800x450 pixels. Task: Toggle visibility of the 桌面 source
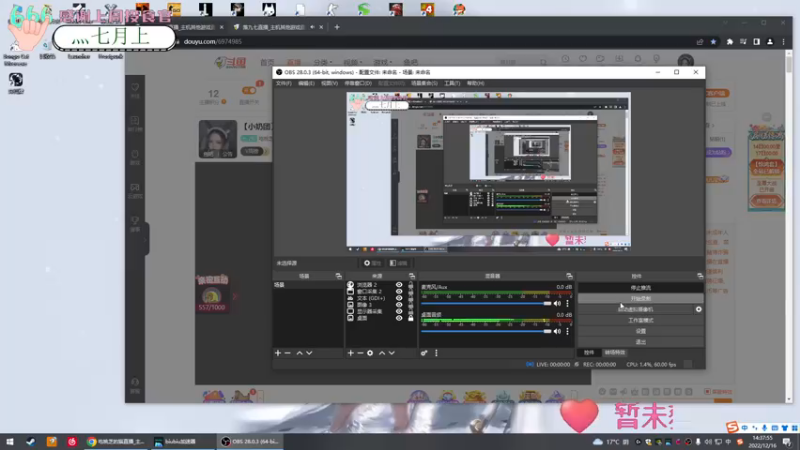pos(399,318)
